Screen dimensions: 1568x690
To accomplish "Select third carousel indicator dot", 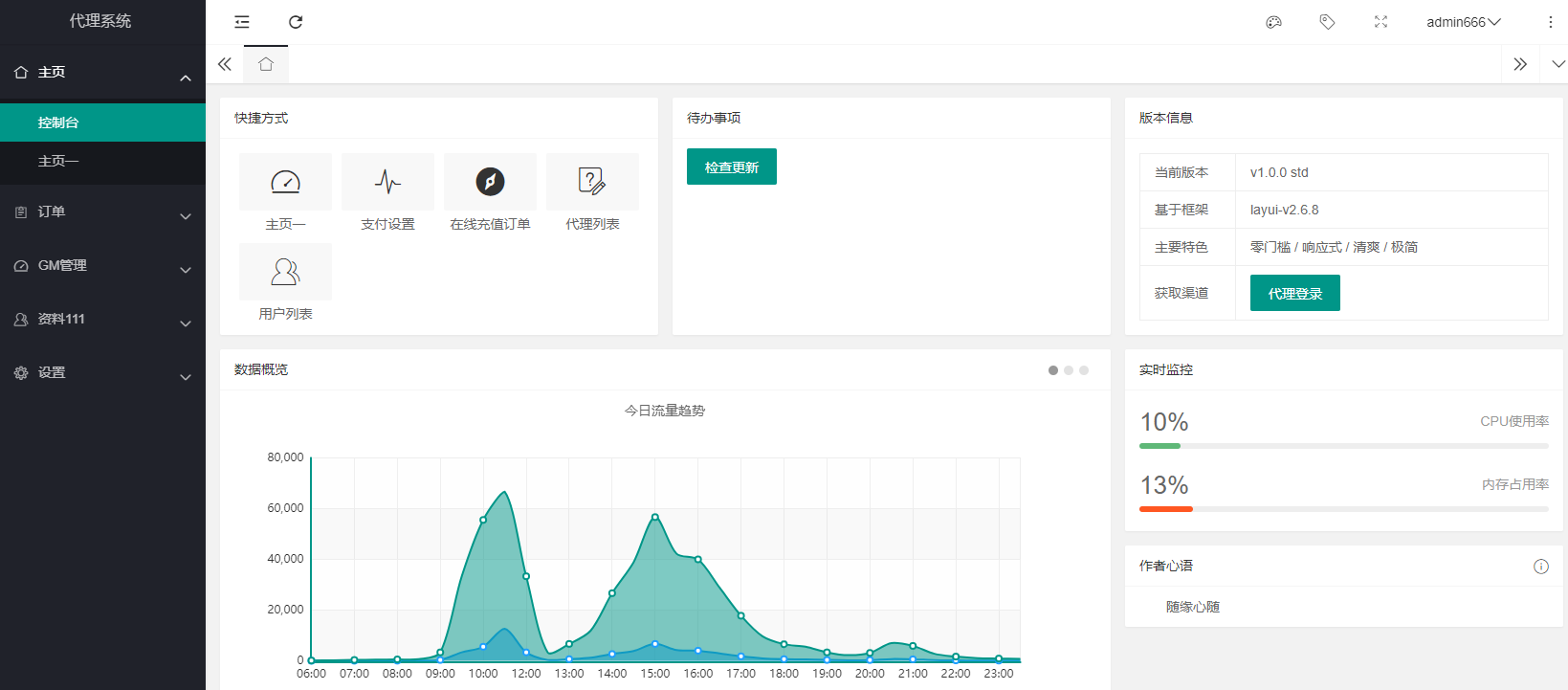I will coord(1084,370).
